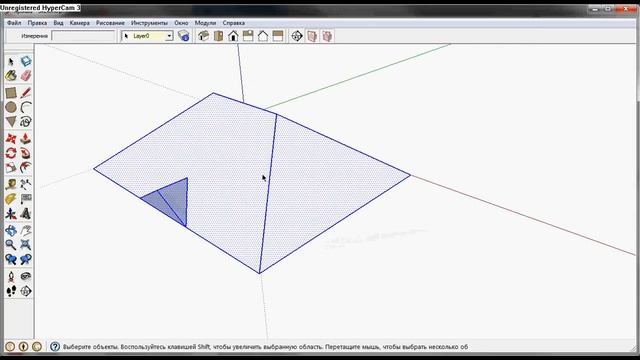The image size is (640, 360).
Task: Switch to Iso view
Action: [x=203, y=36]
